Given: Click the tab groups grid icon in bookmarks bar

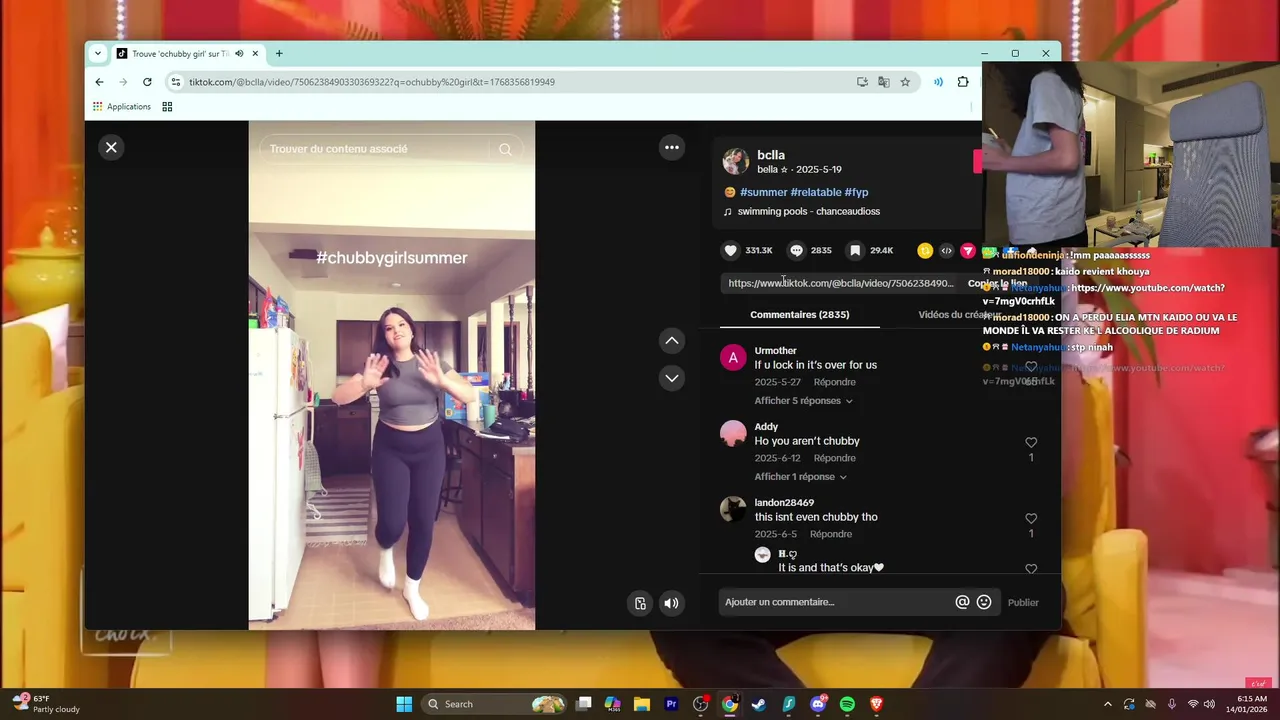Looking at the screenshot, I should pyautogui.click(x=167, y=107).
